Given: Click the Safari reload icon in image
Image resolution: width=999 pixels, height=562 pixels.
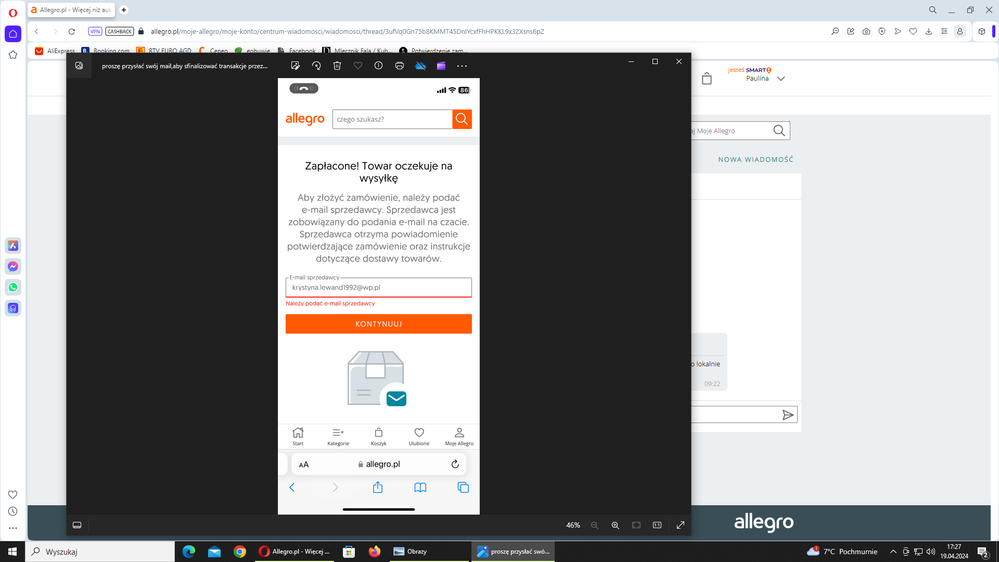Looking at the screenshot, I should tap(455, 465).
